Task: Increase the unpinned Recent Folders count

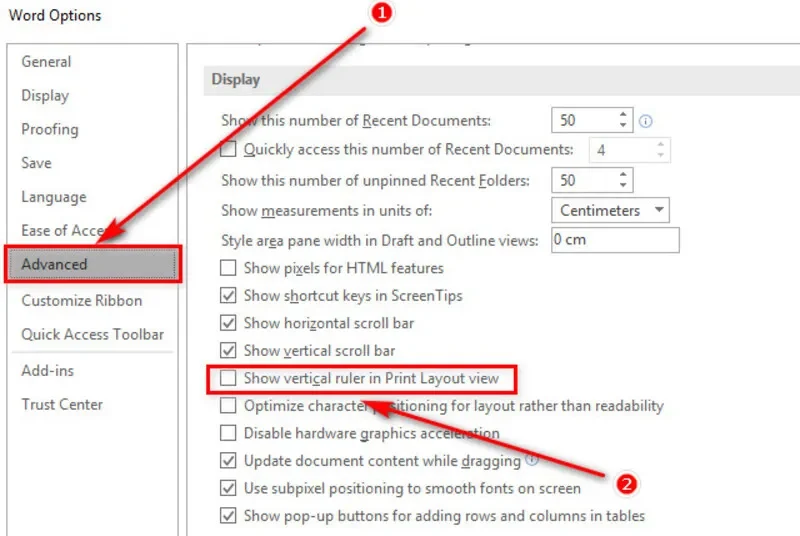Action: point(623,174)
